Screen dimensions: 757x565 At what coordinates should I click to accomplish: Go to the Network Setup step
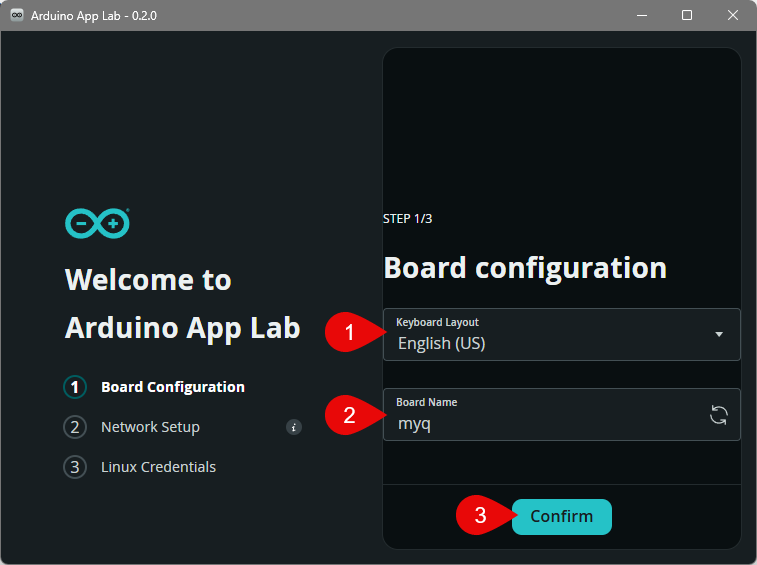tap(150, 427)
